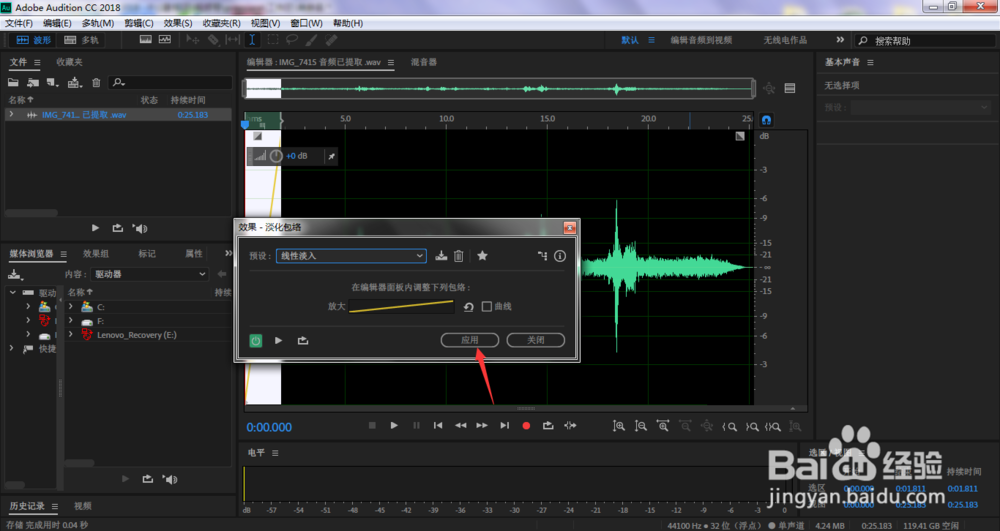Open the preset dropdown in the effect dialog
Screen dimensions: 1000x531
coord(351,256)
